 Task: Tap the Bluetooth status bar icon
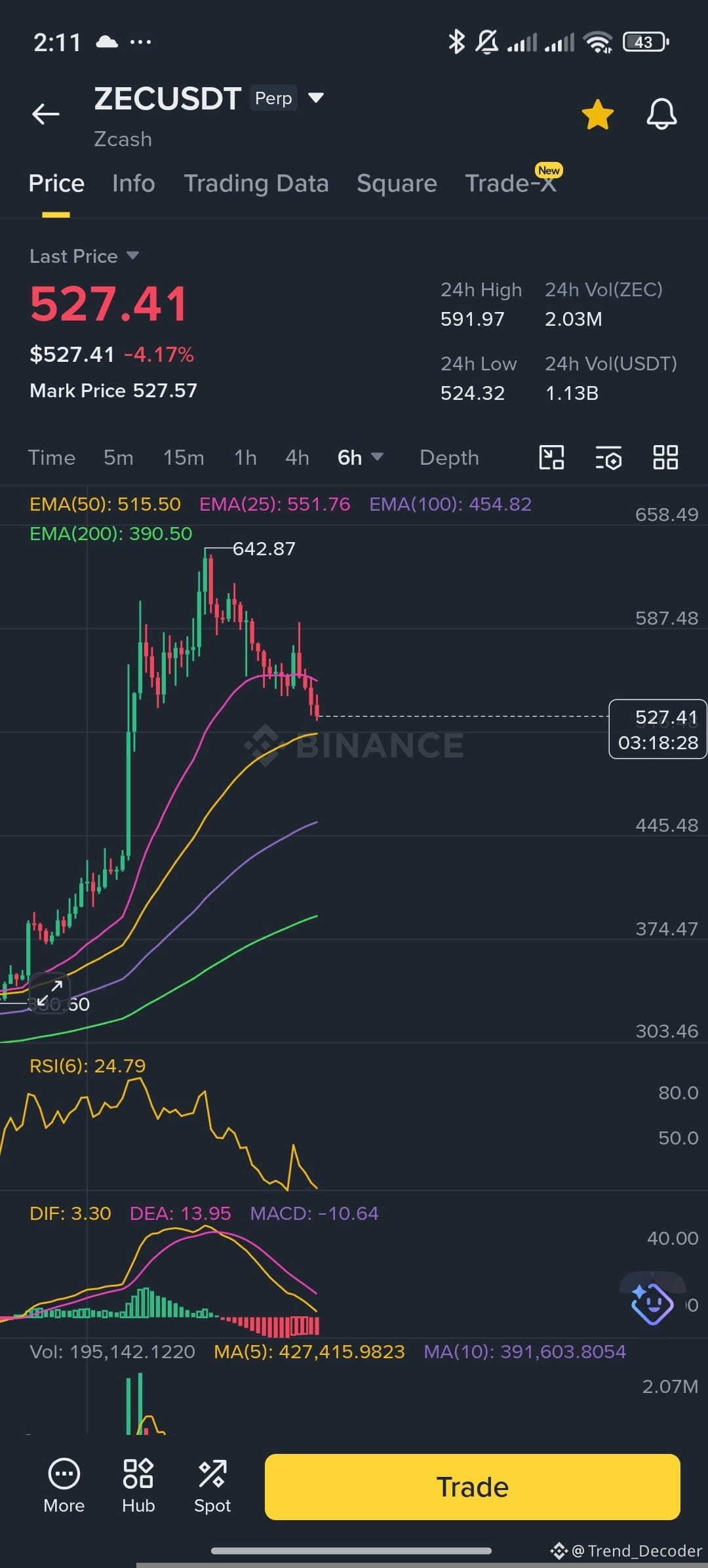pyautogui.click(x=457, y=42)
